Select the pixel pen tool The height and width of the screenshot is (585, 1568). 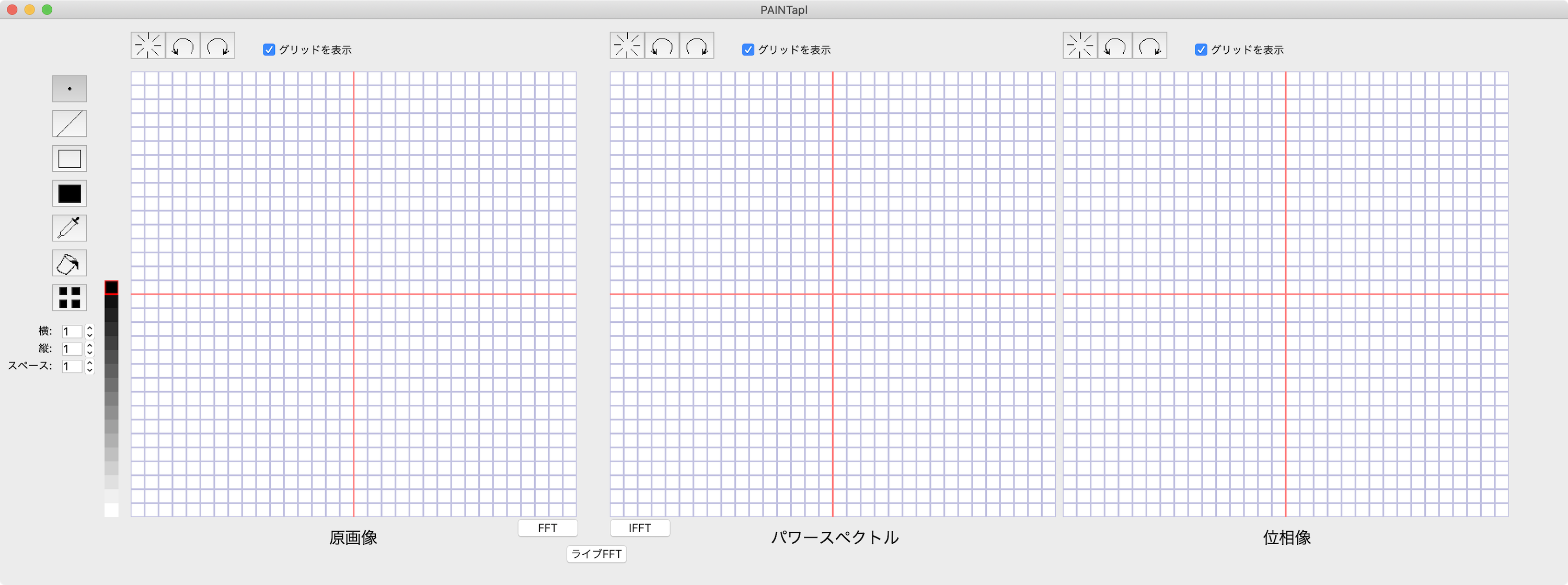click(x=70, y=88)
